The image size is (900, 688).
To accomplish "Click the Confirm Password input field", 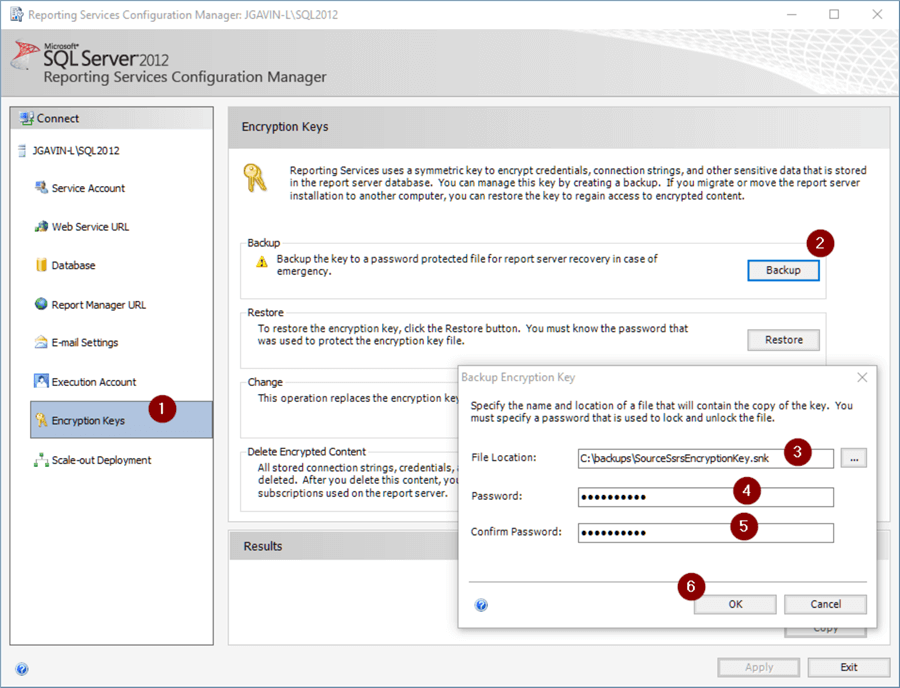I will coord(705,532).
